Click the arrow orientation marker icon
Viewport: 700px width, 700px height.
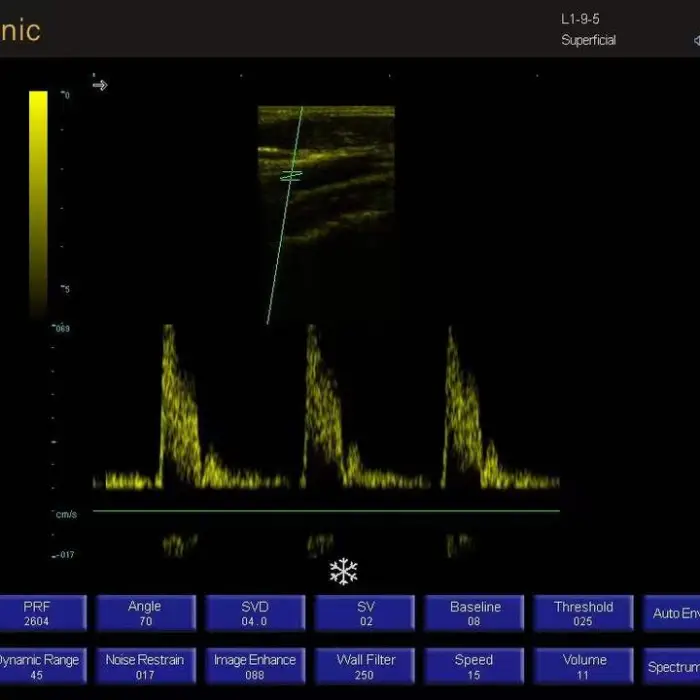click(x=100, y=85)
